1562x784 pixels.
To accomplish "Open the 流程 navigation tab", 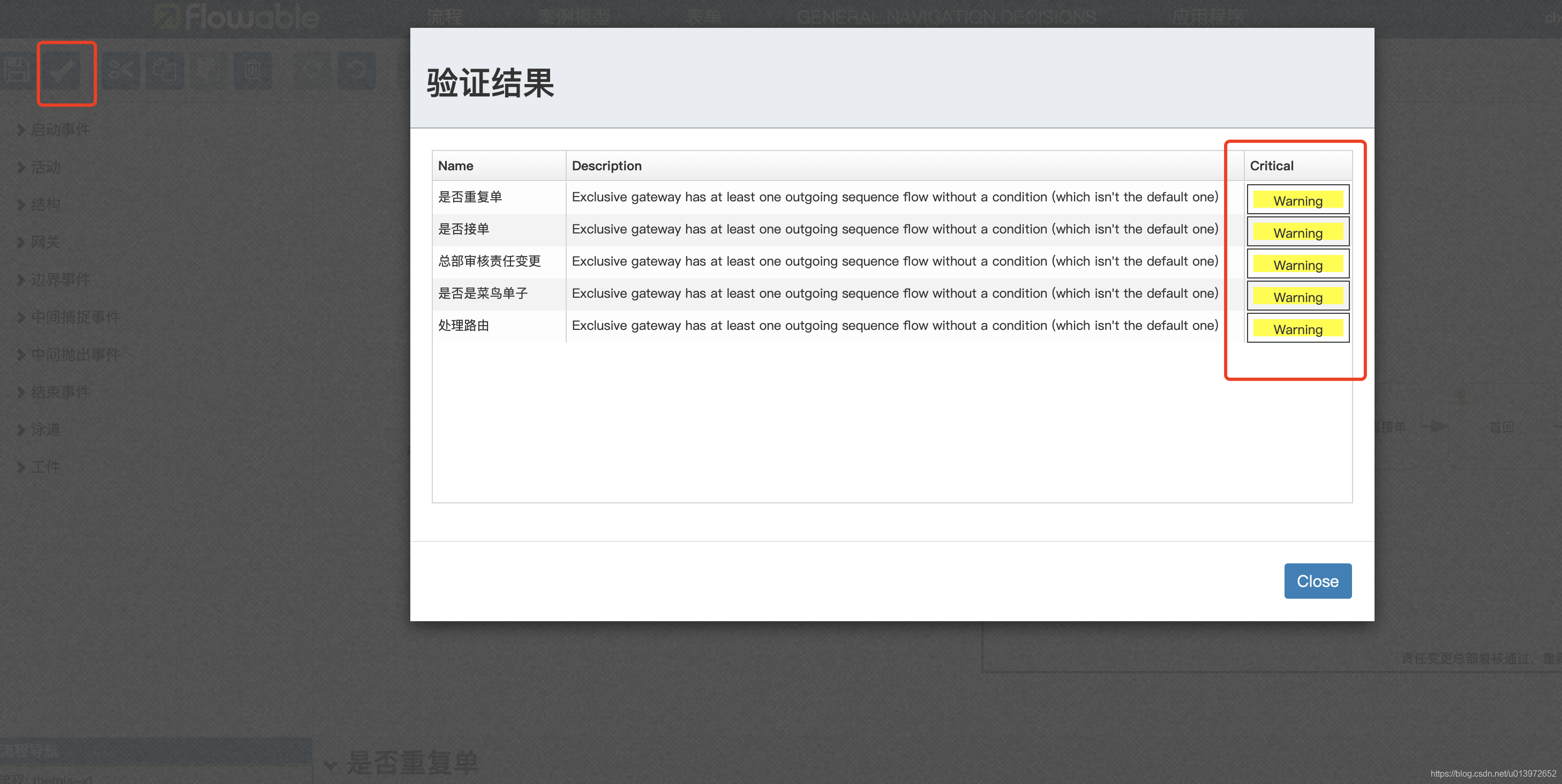I will [x=444, y=17].
